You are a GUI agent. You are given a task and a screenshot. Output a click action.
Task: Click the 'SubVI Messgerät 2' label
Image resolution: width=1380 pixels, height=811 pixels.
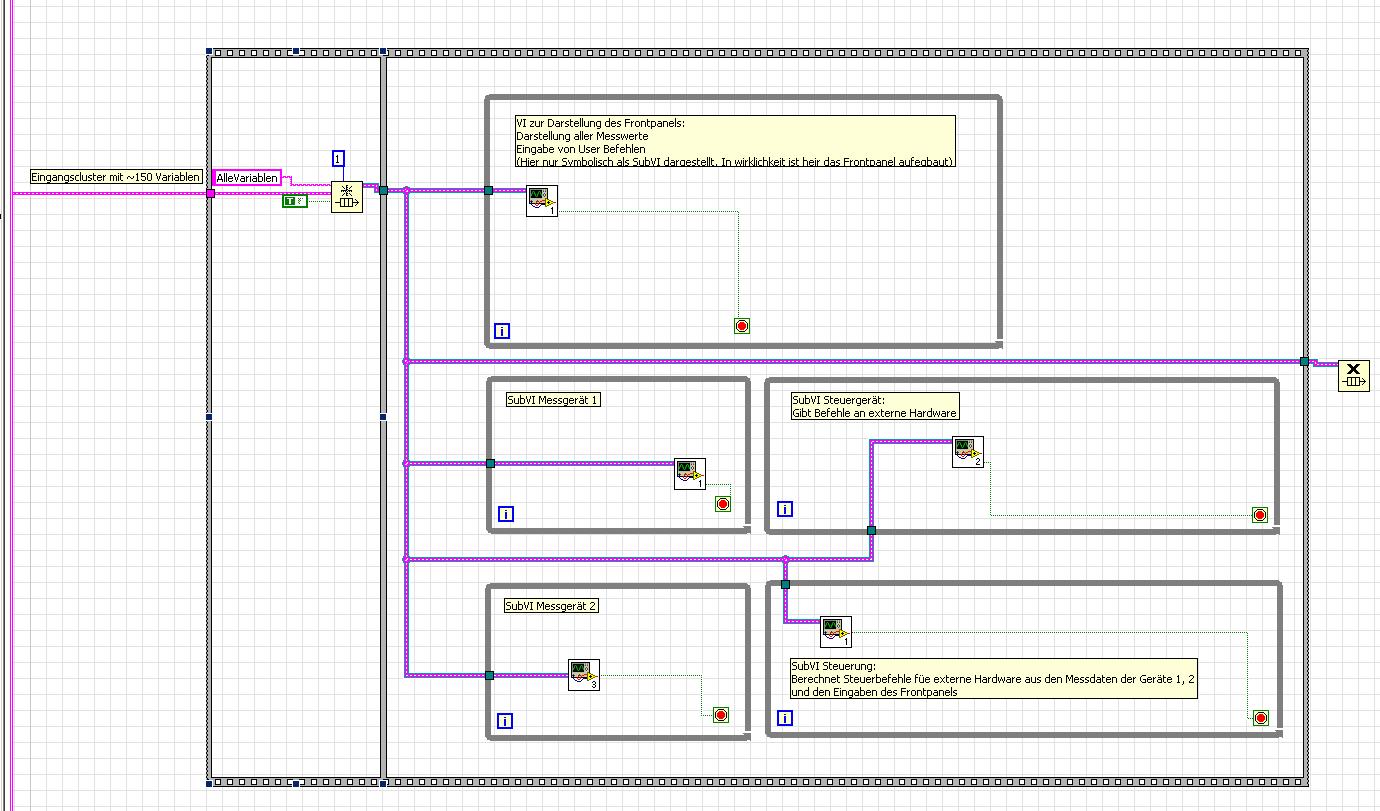coord(551,606)
